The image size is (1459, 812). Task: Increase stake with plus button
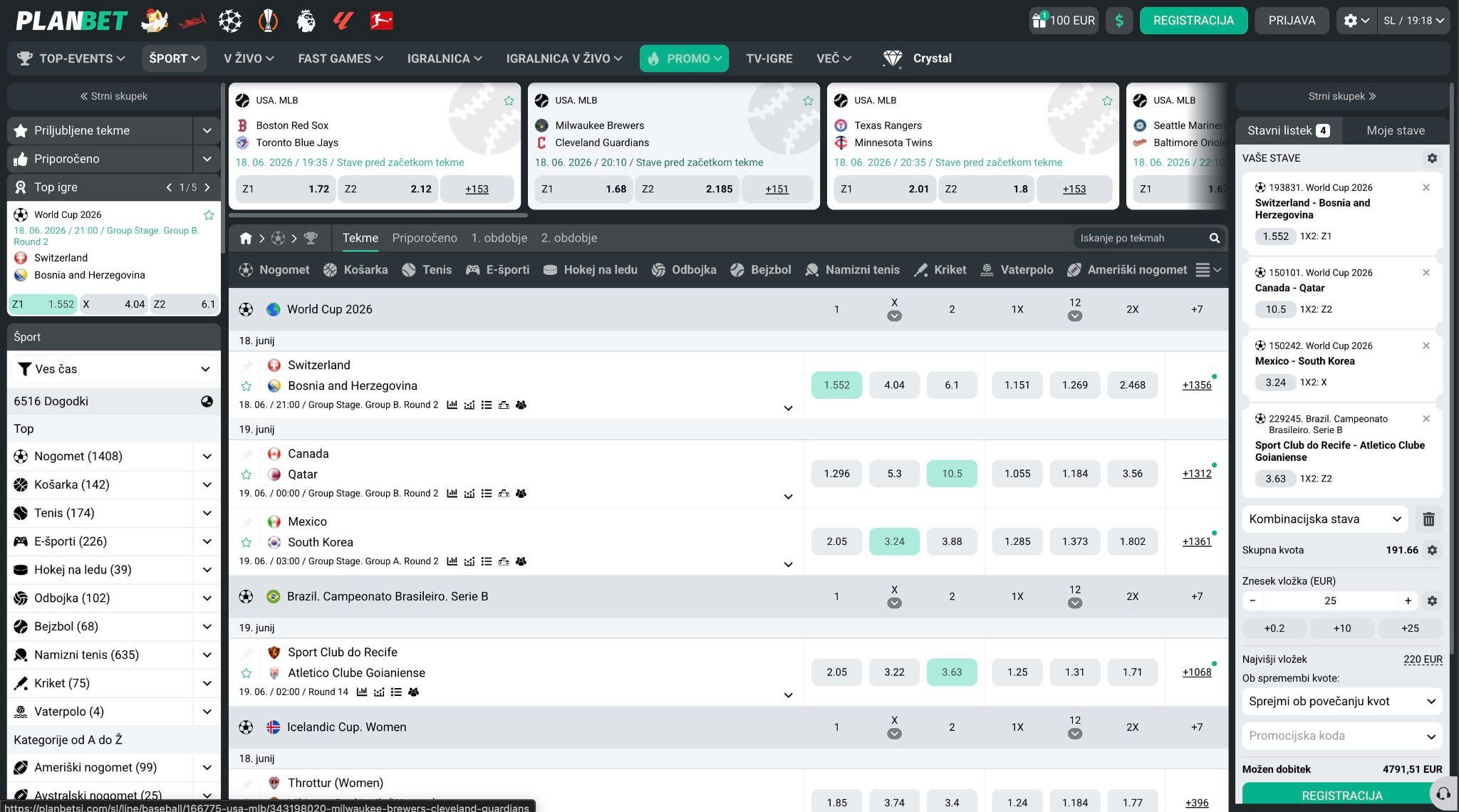[1408, 600]
